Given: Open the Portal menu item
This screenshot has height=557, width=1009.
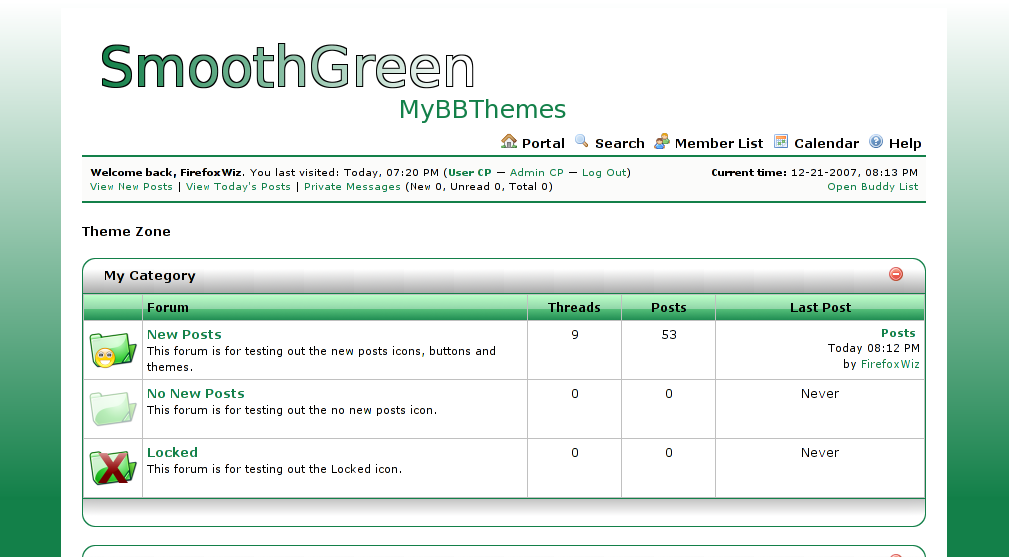Looking at the screenshot, I should 543,143.
